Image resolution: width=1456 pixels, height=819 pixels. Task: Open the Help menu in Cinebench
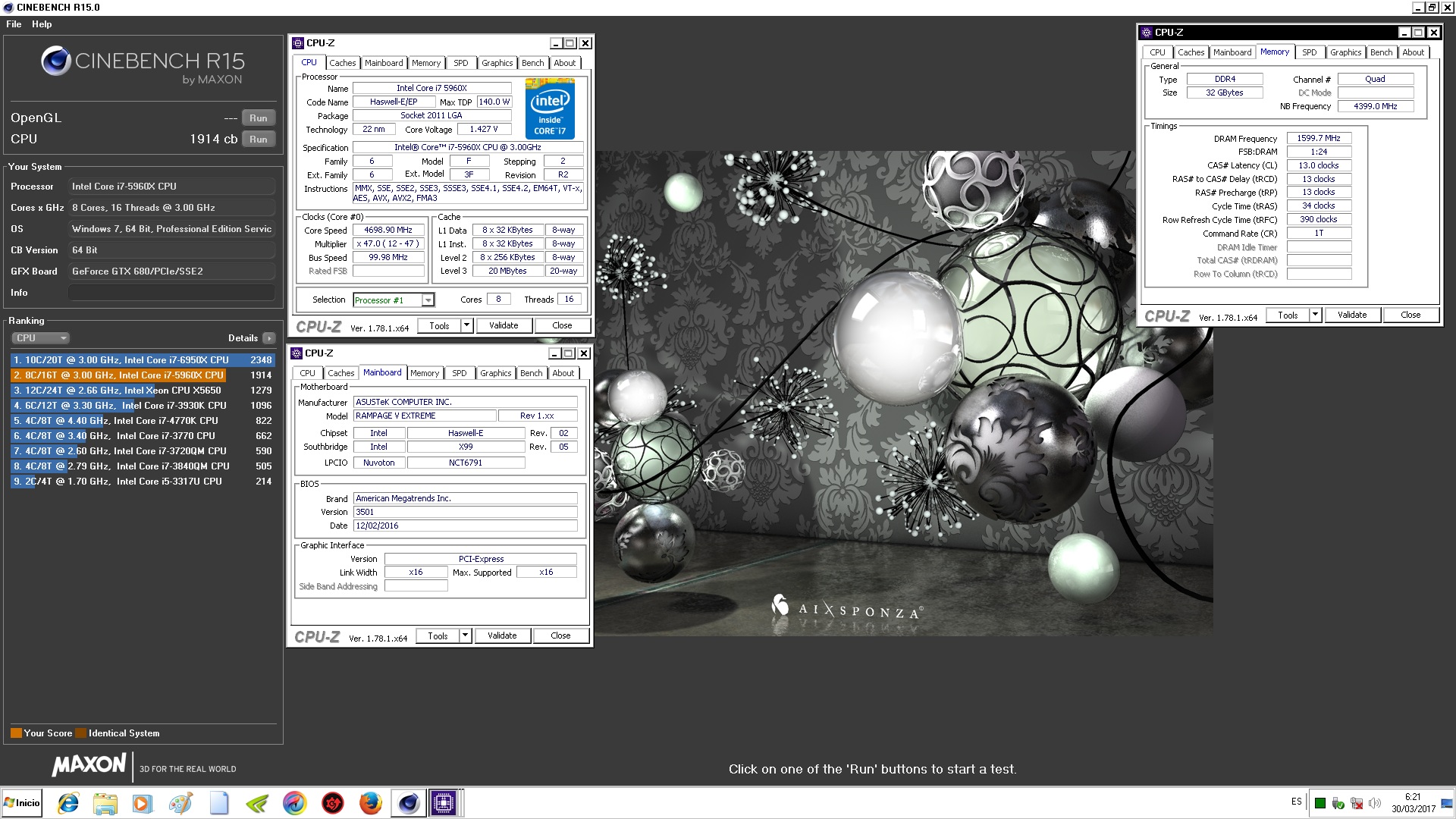point(42,24)
